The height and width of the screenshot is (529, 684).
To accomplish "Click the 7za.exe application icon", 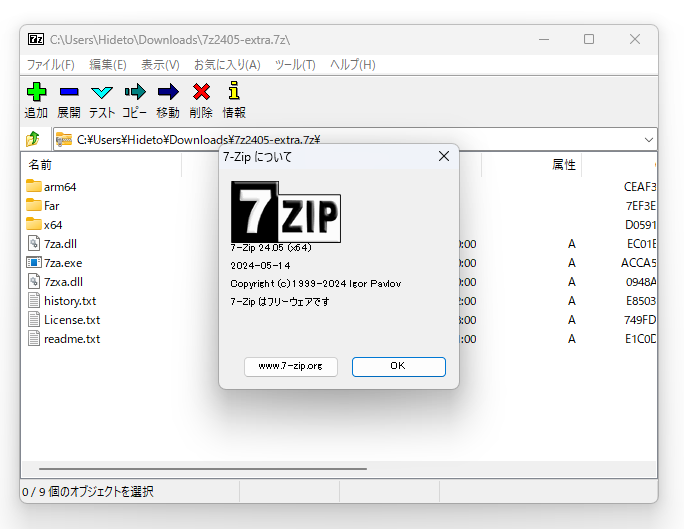I will pyautogui.click(x=34, y=263).
